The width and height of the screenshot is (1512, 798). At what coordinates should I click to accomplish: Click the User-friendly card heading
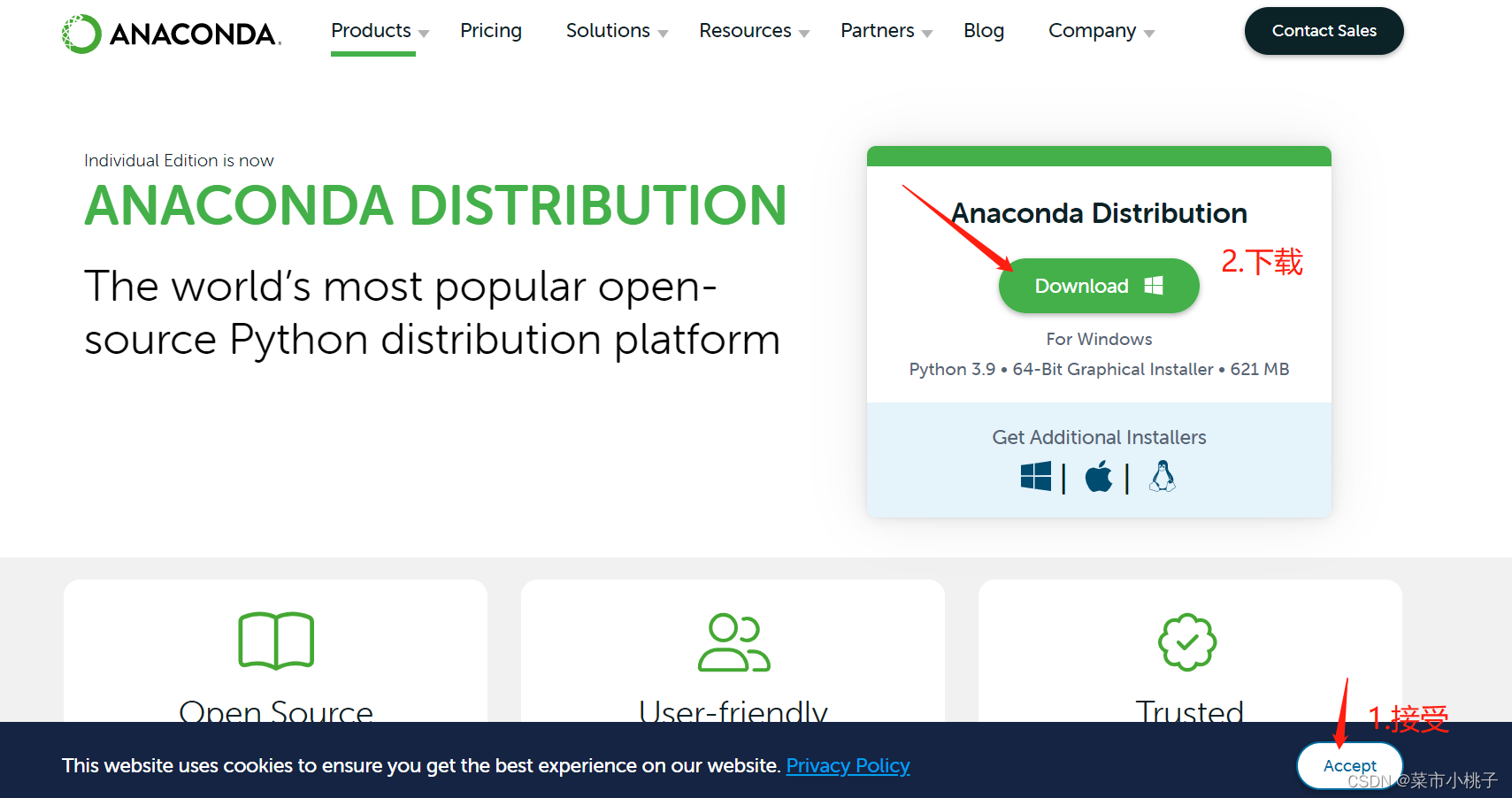[x=733, y=710]
